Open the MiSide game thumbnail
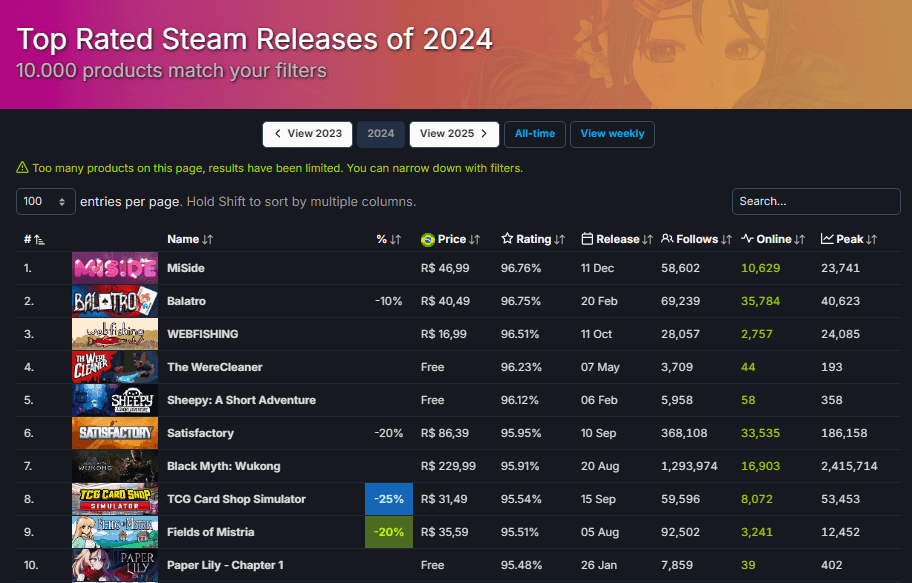This screenshot has width=912, height=583. 115,268
